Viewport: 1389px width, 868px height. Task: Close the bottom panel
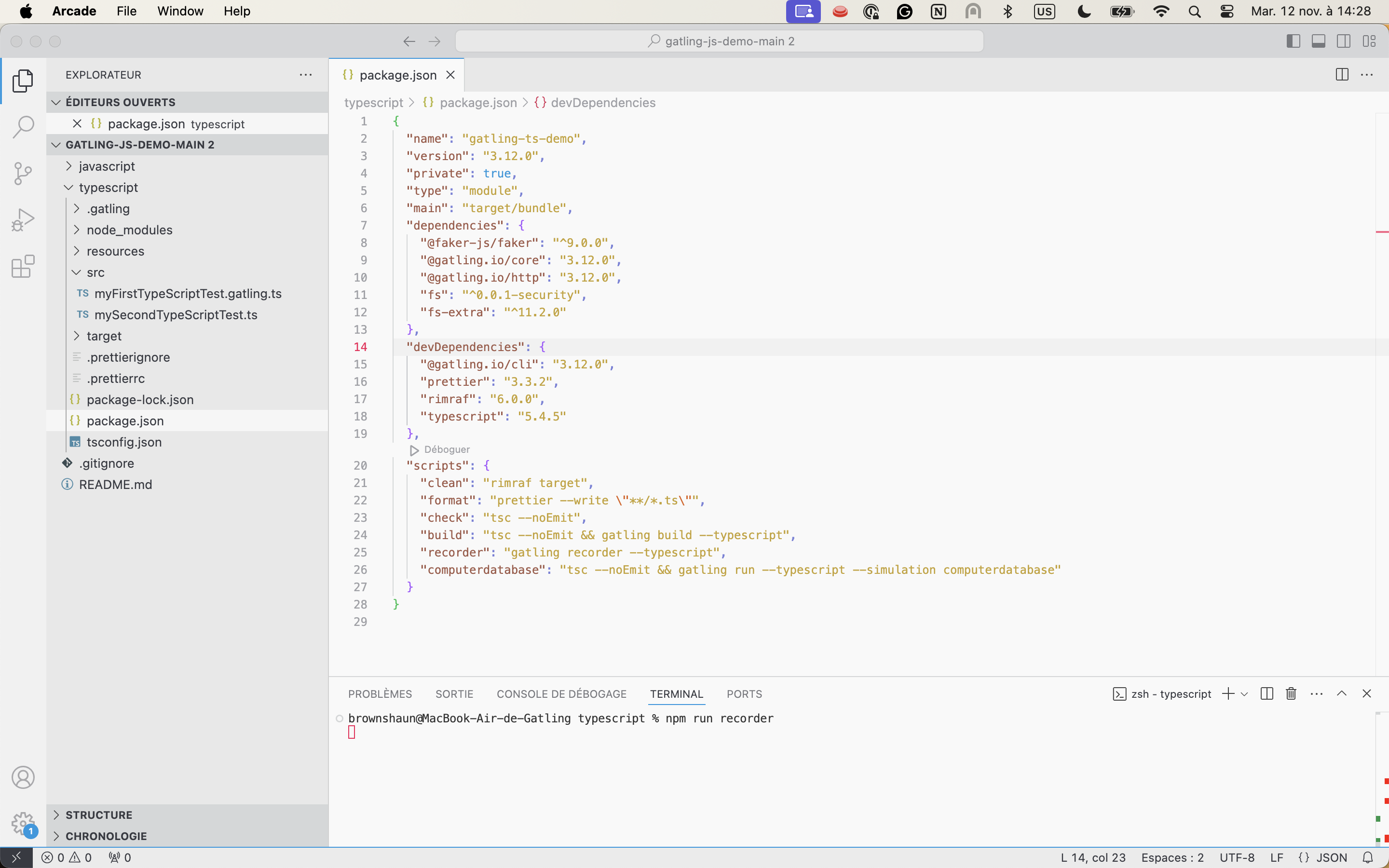pos(1367,693)
